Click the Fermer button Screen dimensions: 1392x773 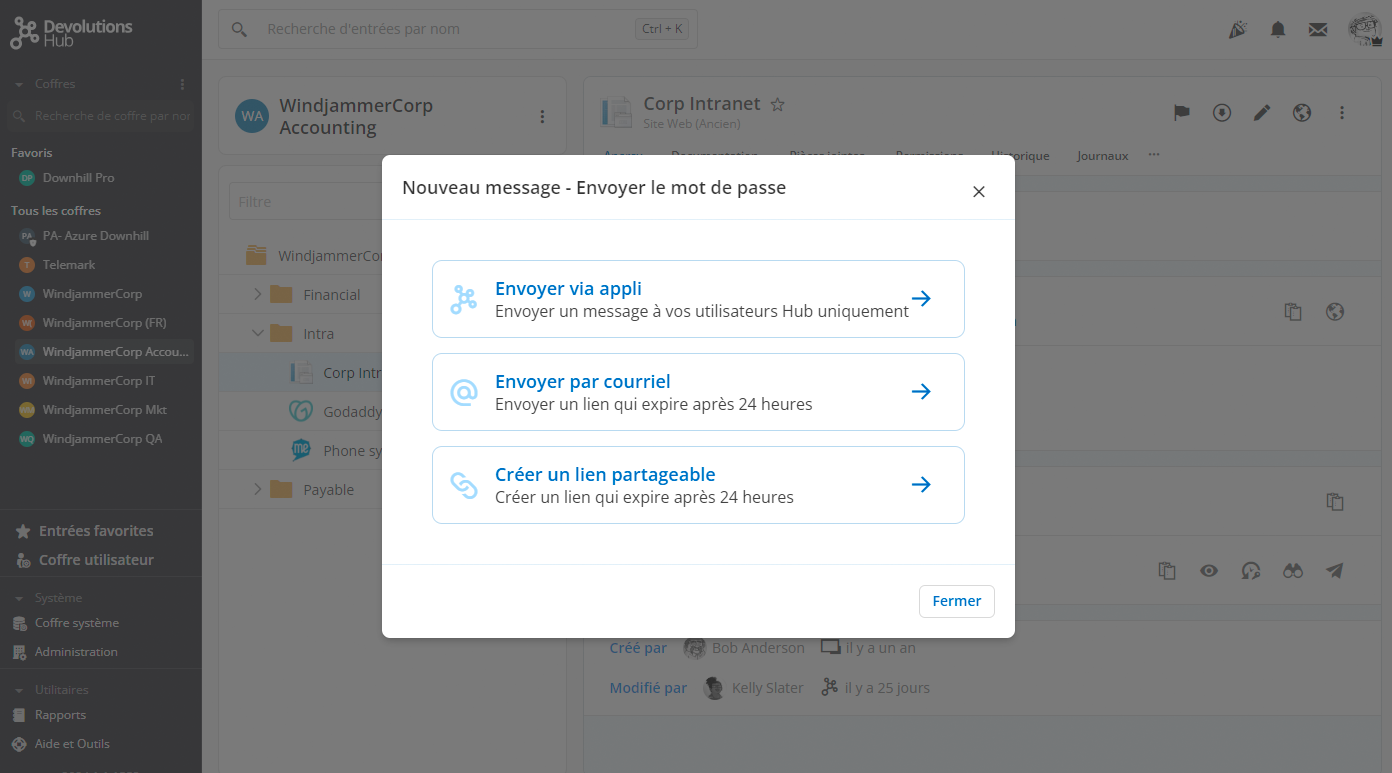click(x=956, y=601)
